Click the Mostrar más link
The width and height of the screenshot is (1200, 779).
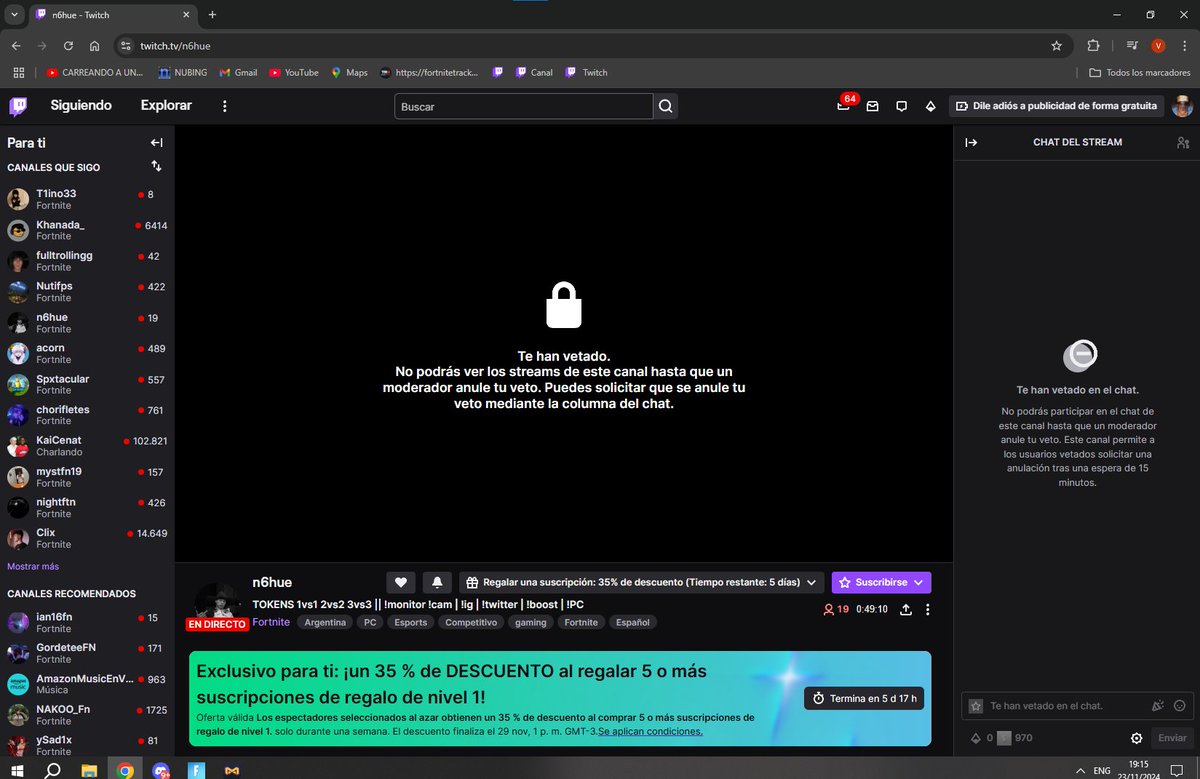(33, 567)
